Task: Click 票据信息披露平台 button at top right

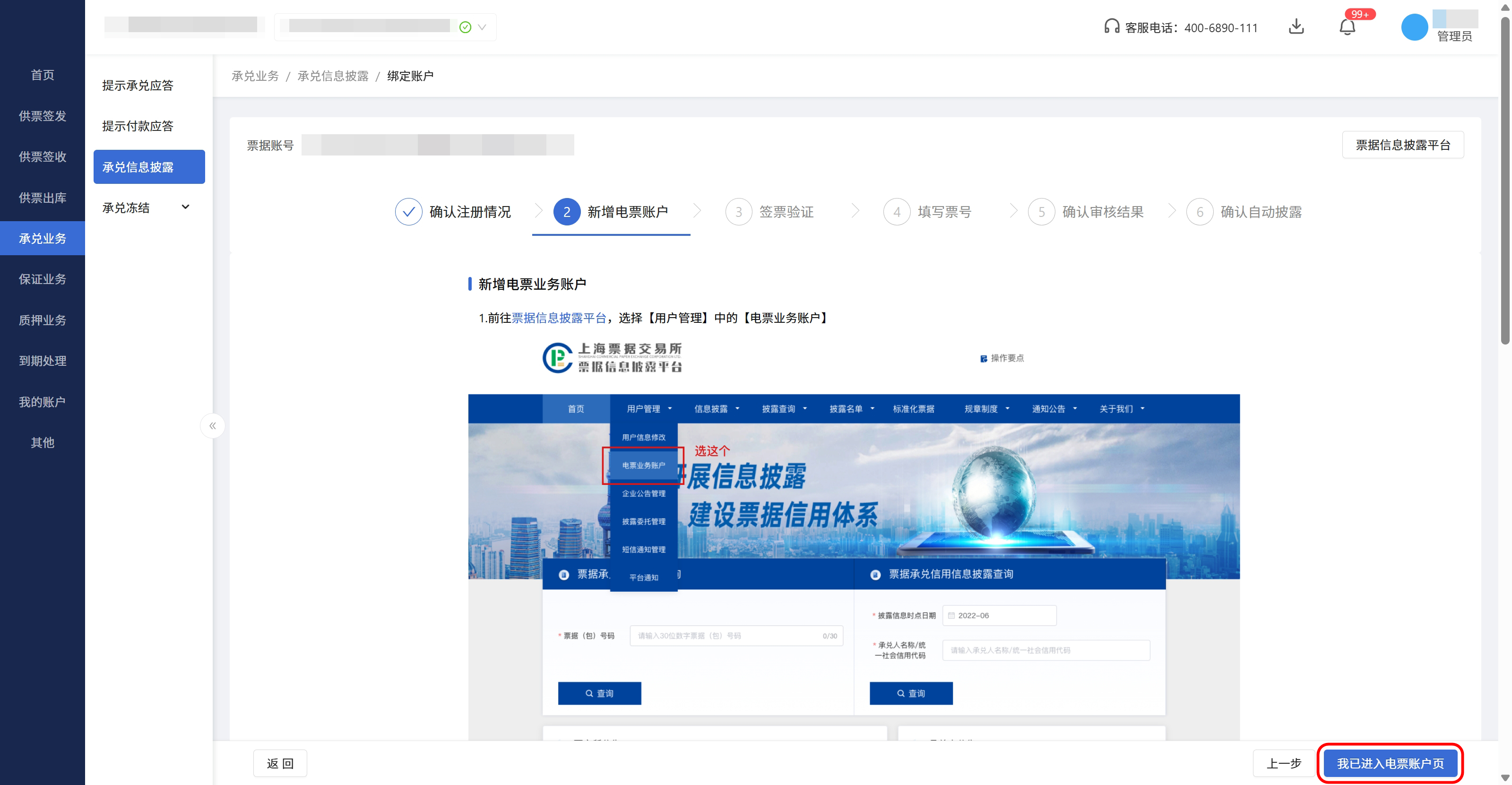Action: point(1402,145)
